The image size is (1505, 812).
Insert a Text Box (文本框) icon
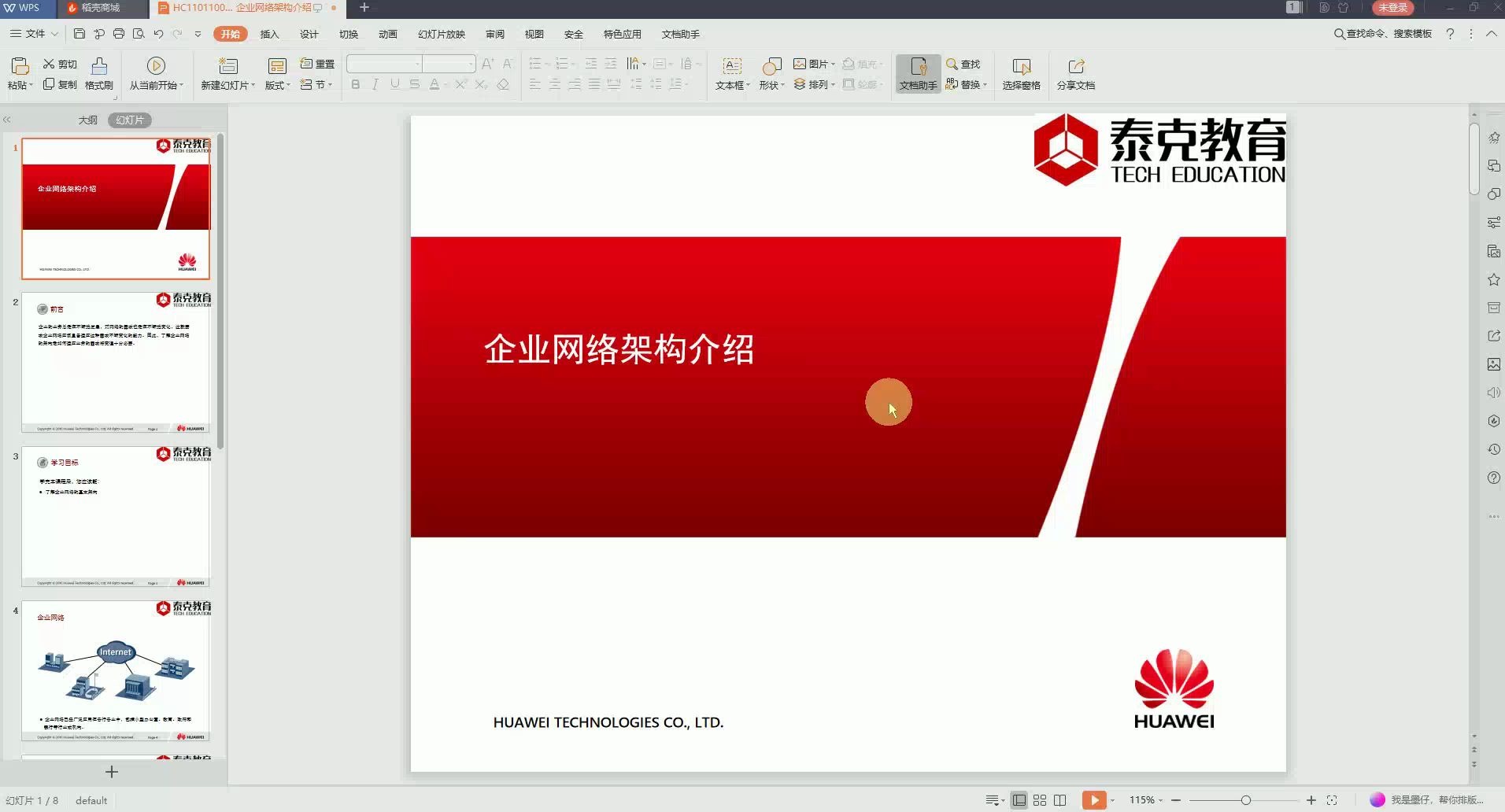pos(732,65)
